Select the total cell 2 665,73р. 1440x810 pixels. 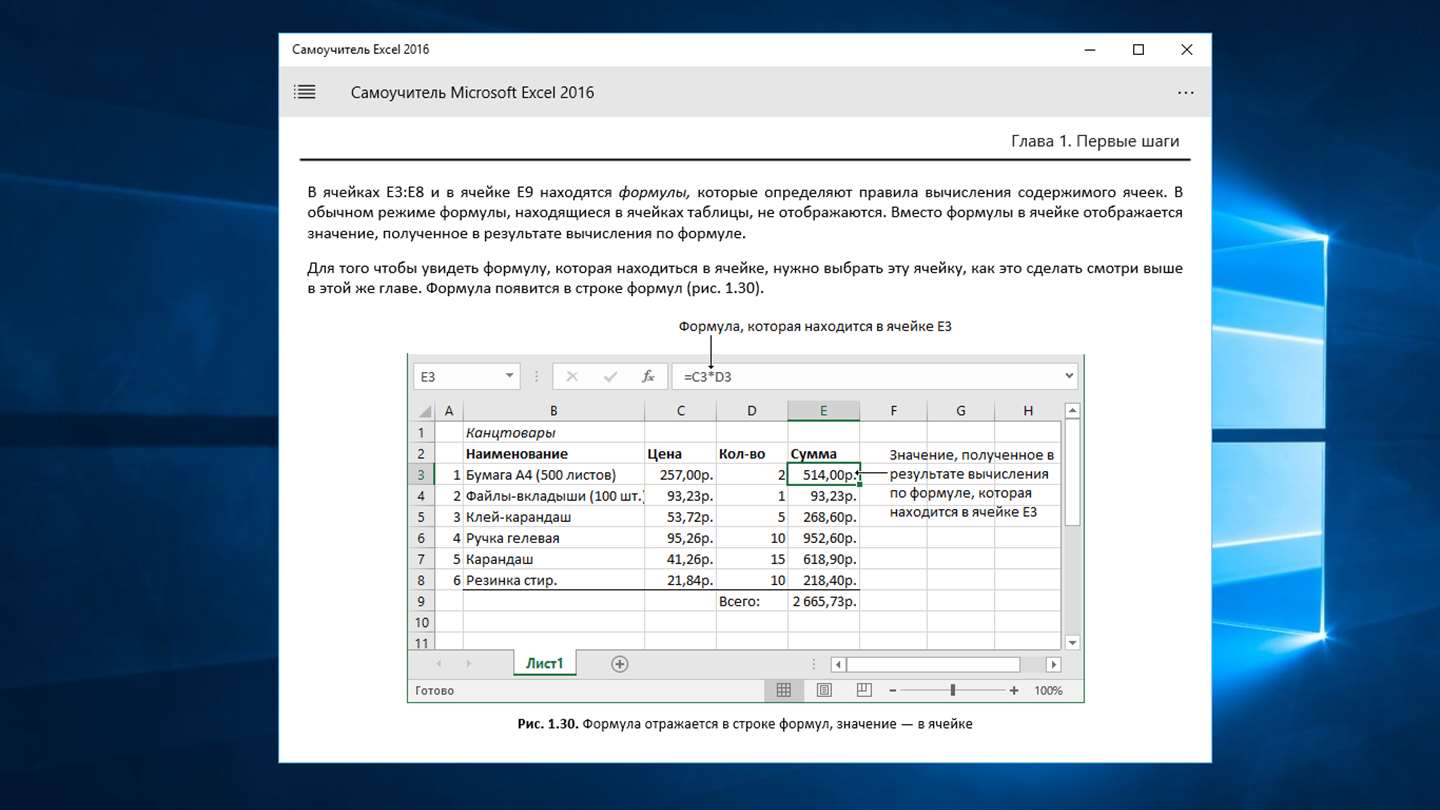(823, 601)
